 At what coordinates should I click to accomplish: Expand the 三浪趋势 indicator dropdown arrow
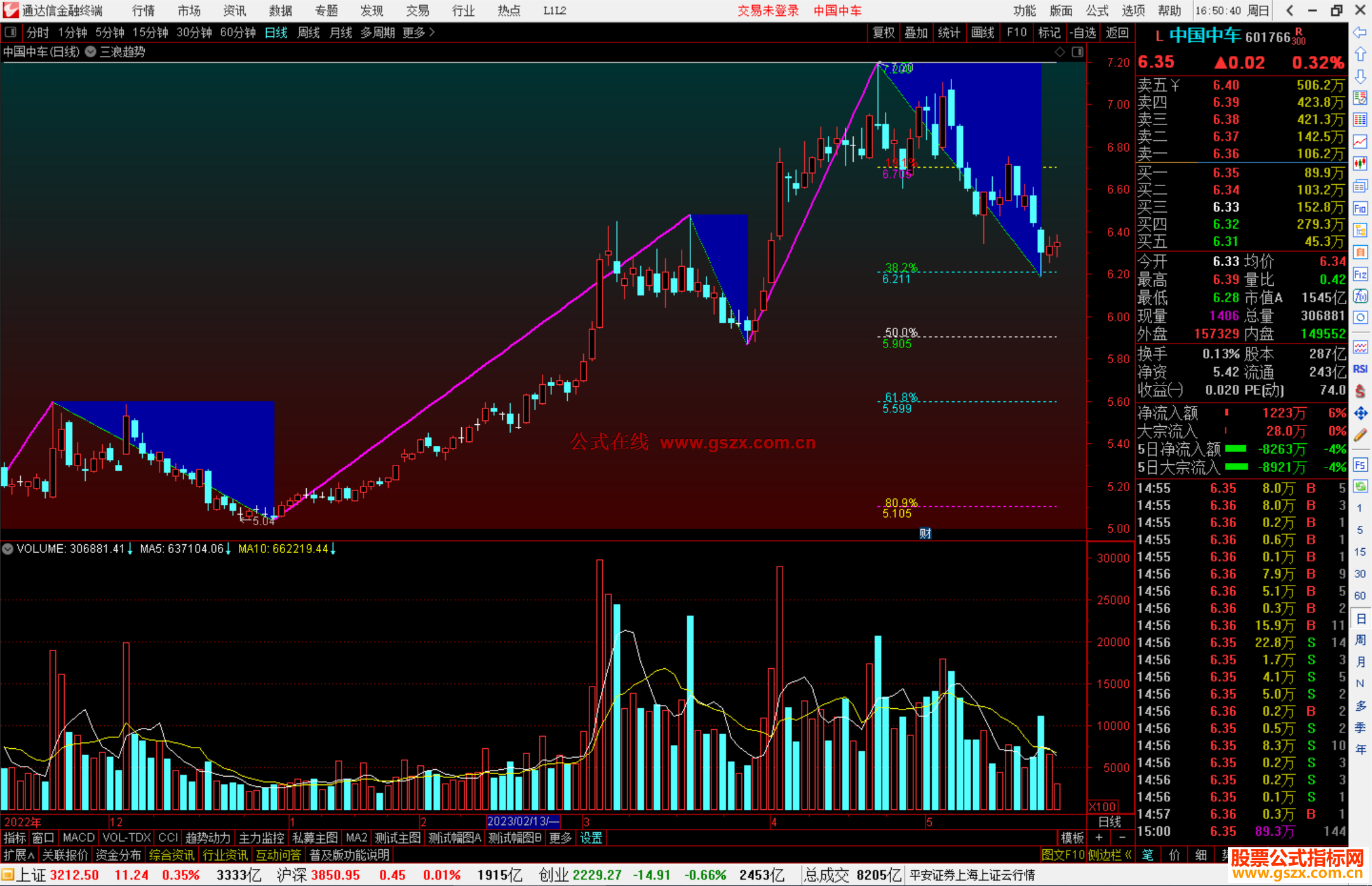click(91, 52)
